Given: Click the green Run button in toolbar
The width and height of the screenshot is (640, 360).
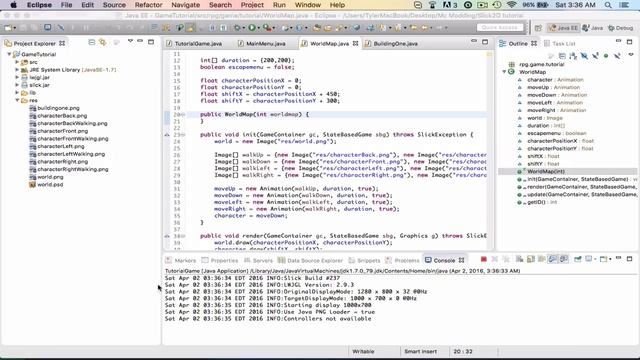Looking at the screenshot, I should coord(252,28).
